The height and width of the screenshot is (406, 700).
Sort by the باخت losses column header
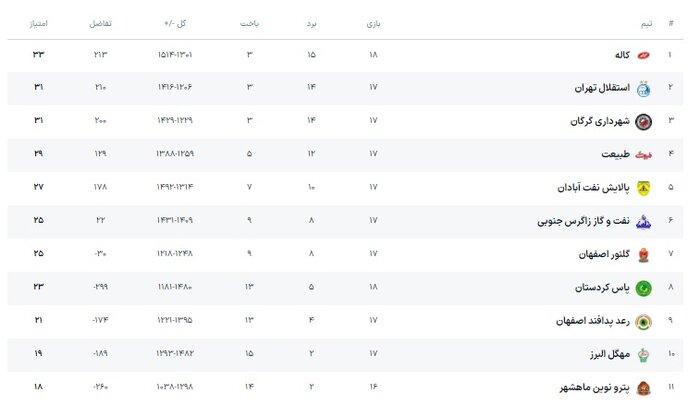pos(250,22)
